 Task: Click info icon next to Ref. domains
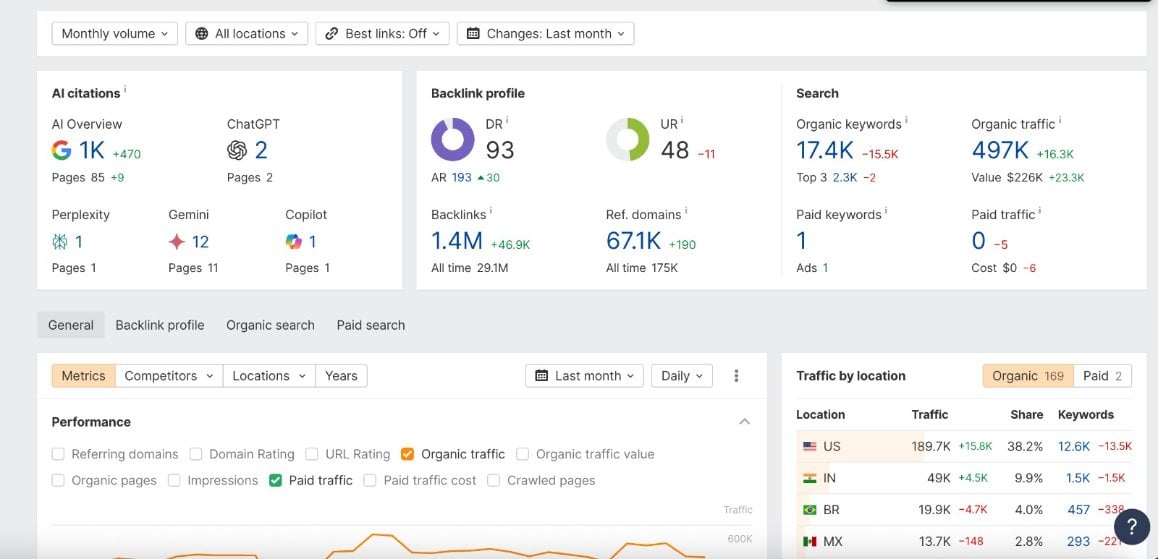tap(685, 211)
